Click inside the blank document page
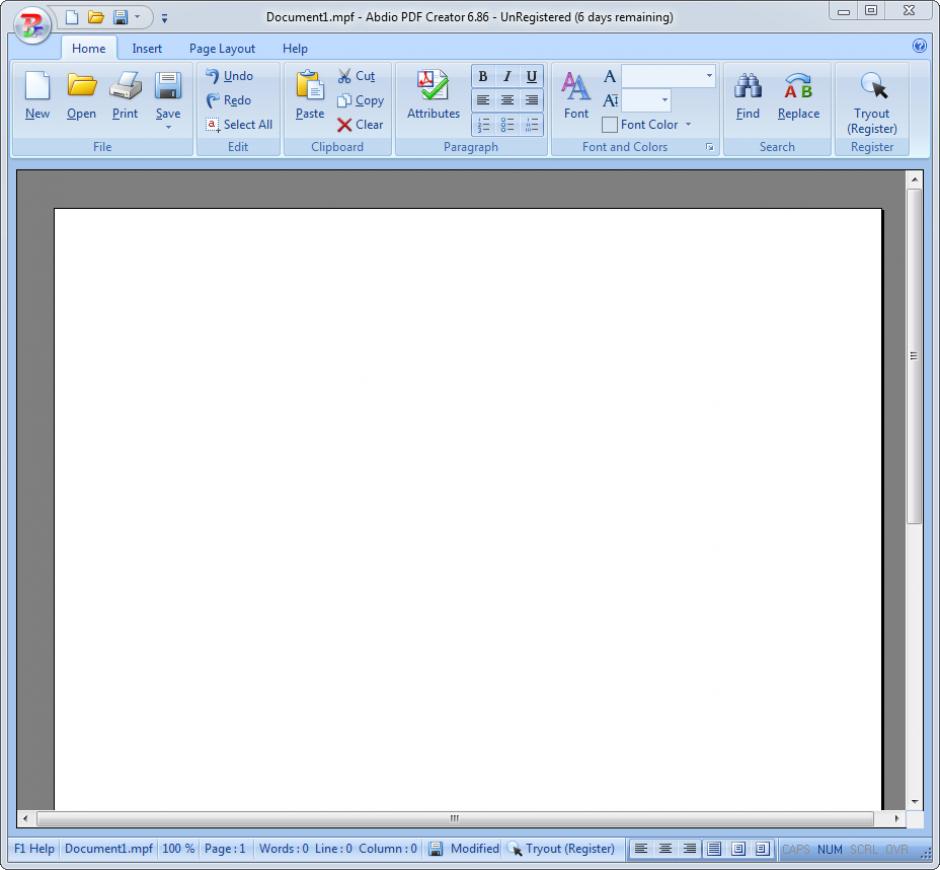Image resolution: width=940 pixels, height=870 pixels. point(468,510)
